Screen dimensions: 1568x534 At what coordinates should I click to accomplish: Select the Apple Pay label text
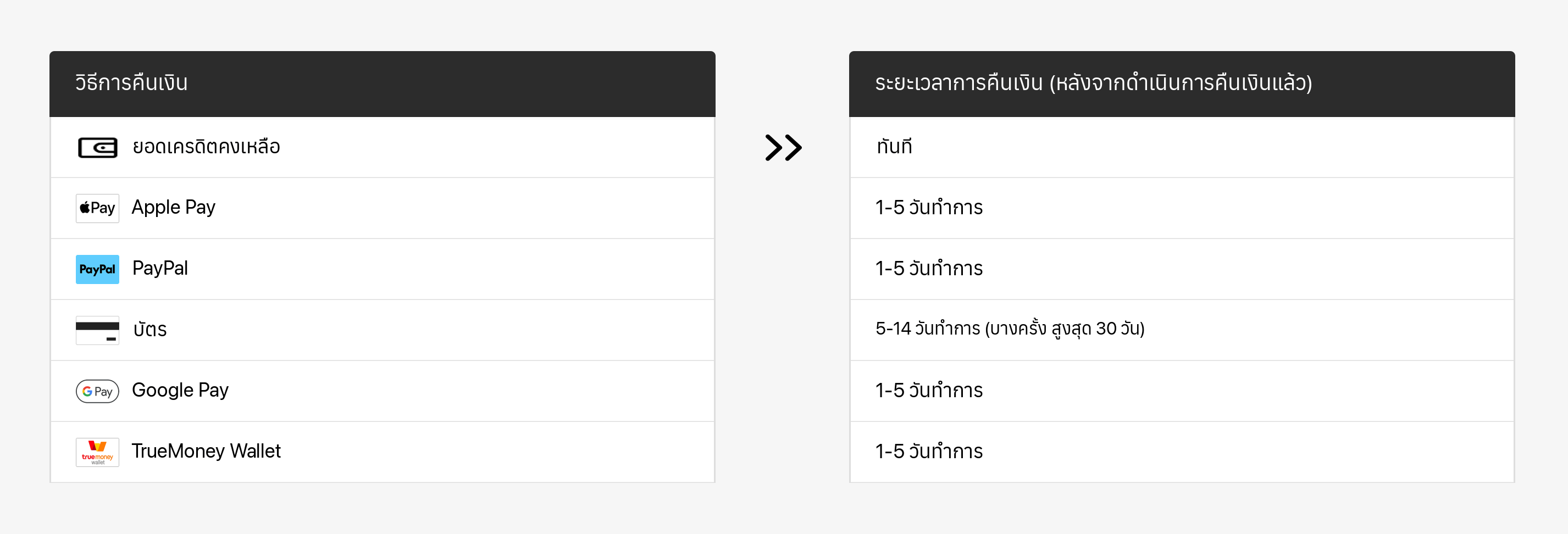[174, 208]
